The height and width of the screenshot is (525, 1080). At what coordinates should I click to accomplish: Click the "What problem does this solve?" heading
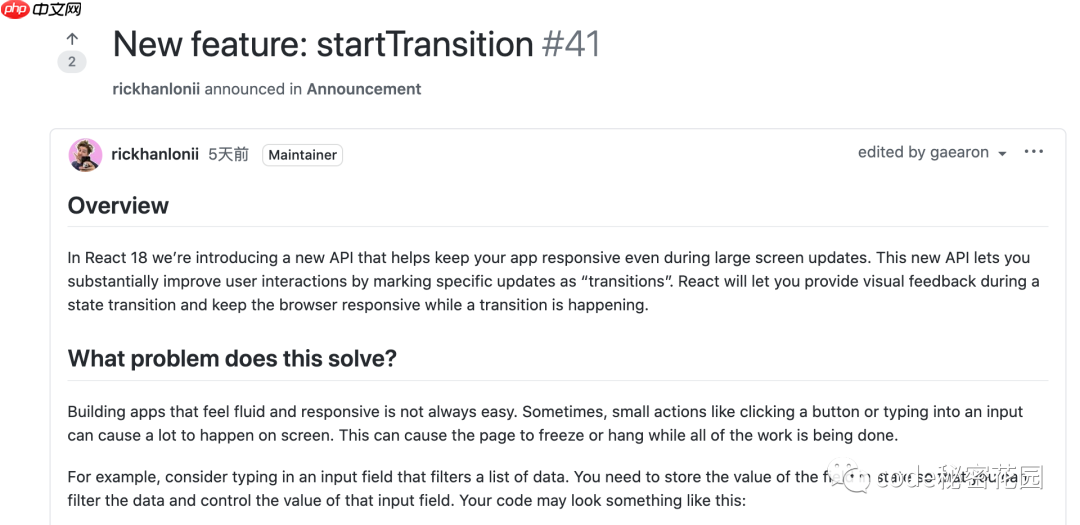(x=232, y=359)
